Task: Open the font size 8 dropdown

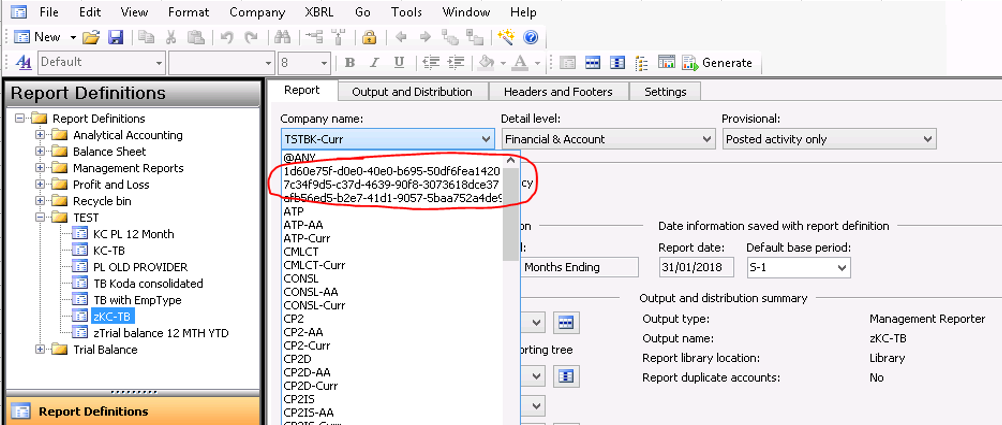Action: point(324,63)
